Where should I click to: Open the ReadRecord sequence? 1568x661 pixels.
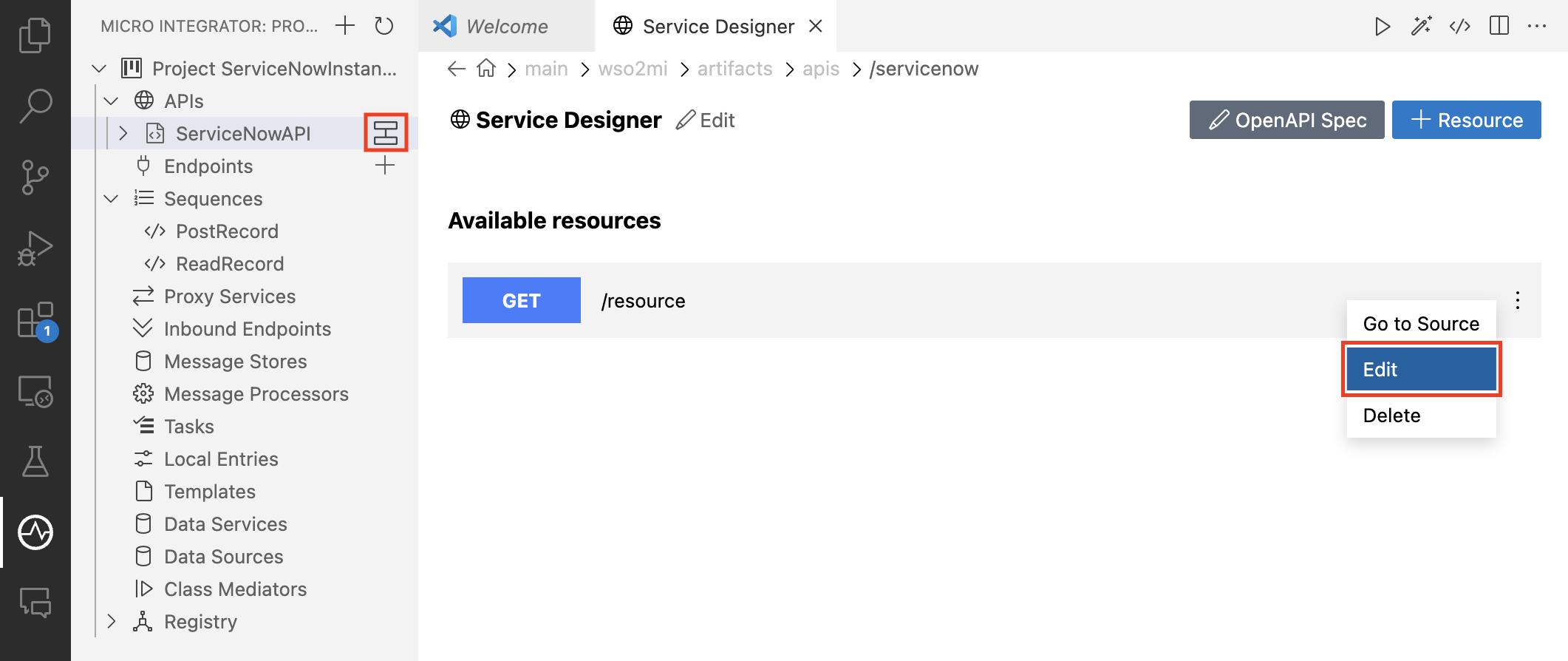[230, 264]
